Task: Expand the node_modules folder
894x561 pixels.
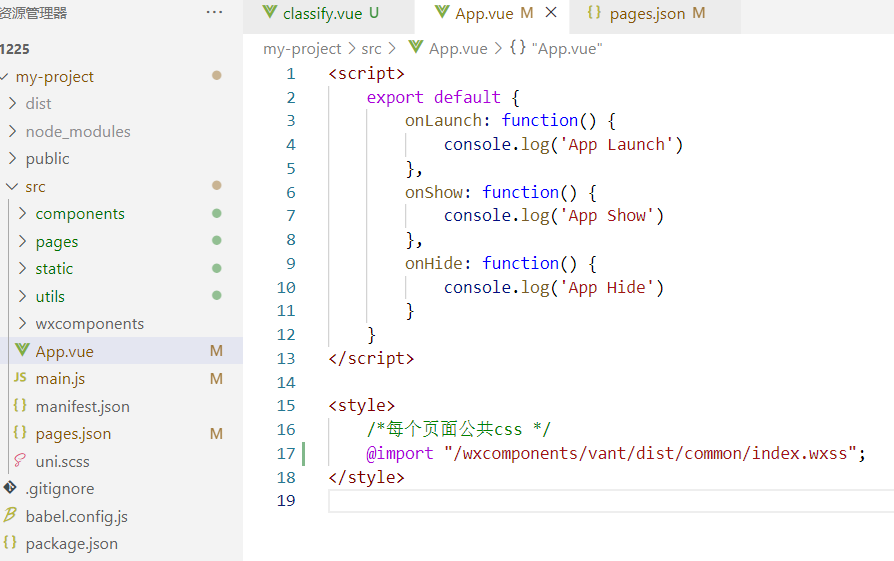Action: [x=13, y=131]
